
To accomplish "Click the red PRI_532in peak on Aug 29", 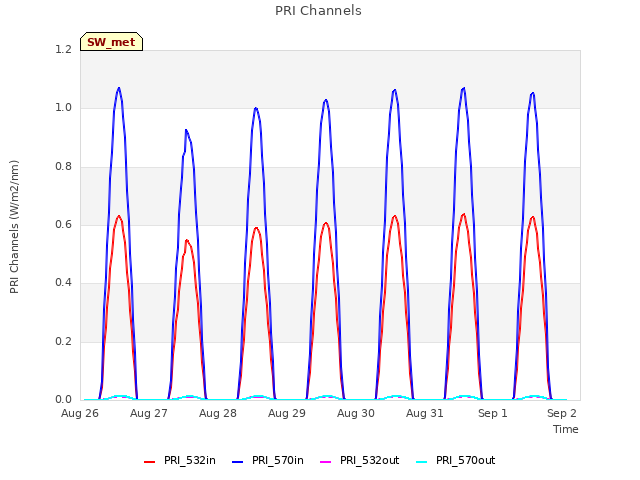I will 326,223.
